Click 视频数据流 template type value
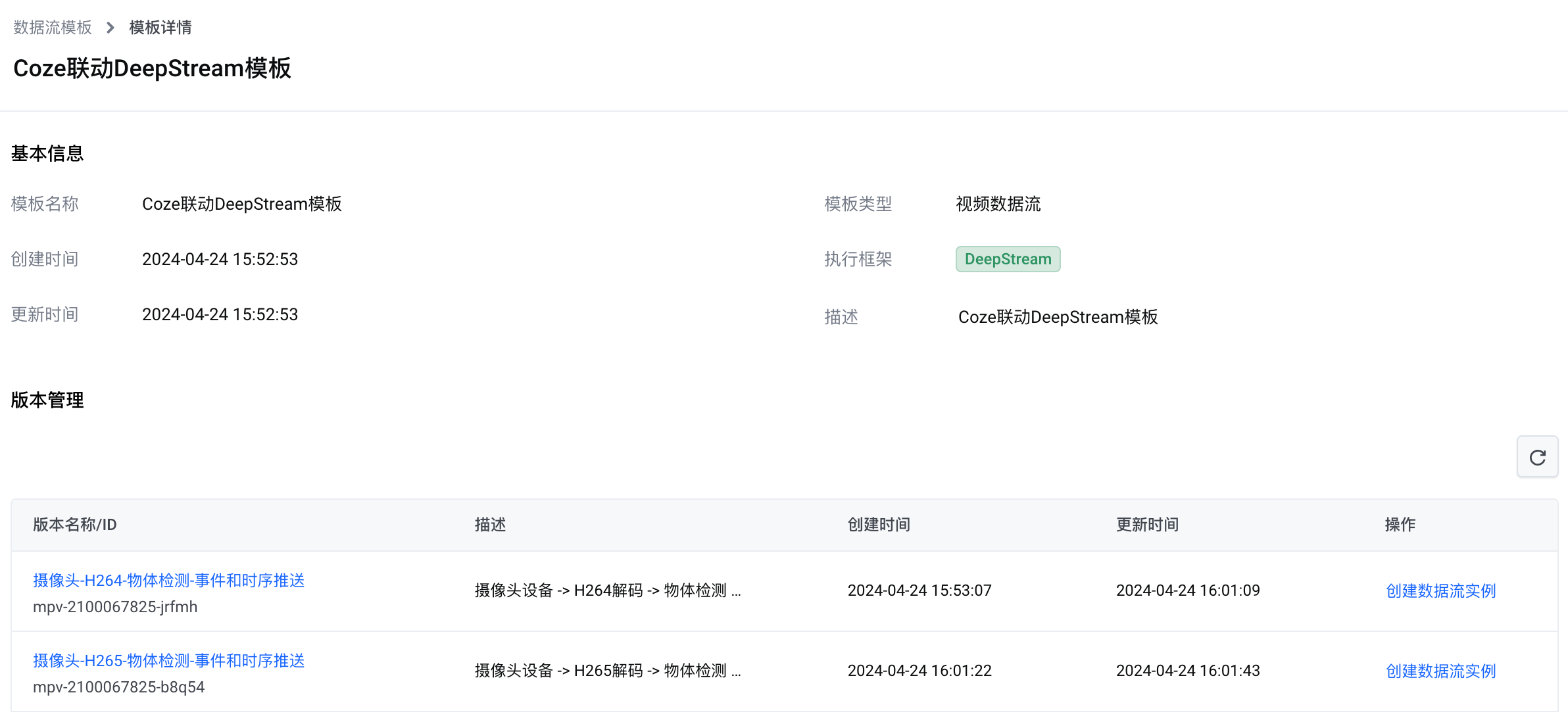Screen dimensions: 1568x722 click(998, 204)
